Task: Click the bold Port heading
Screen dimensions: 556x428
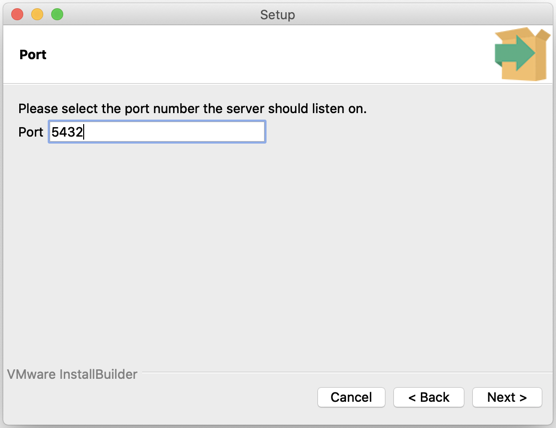Action: point(33,55)
